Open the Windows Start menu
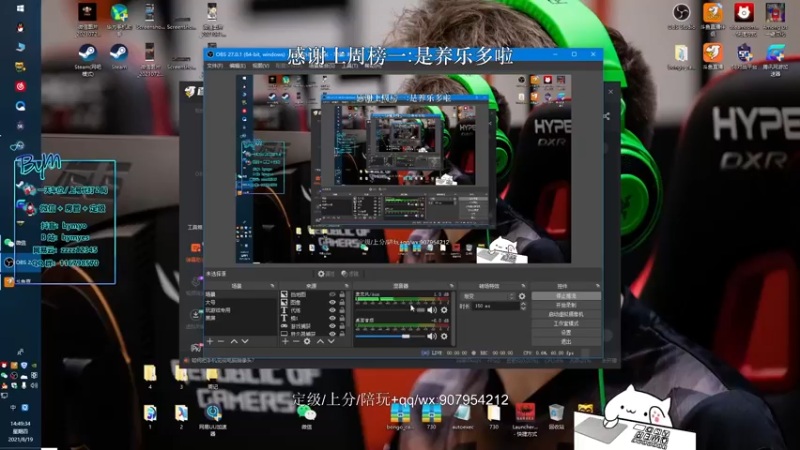The height and width of the screenshot is (450, 800). [x=20, y=8]
